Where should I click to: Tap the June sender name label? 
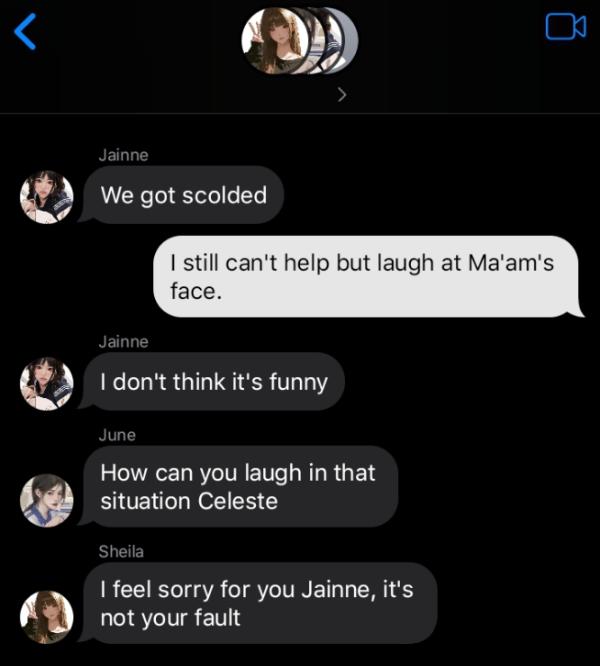[117, 435]
